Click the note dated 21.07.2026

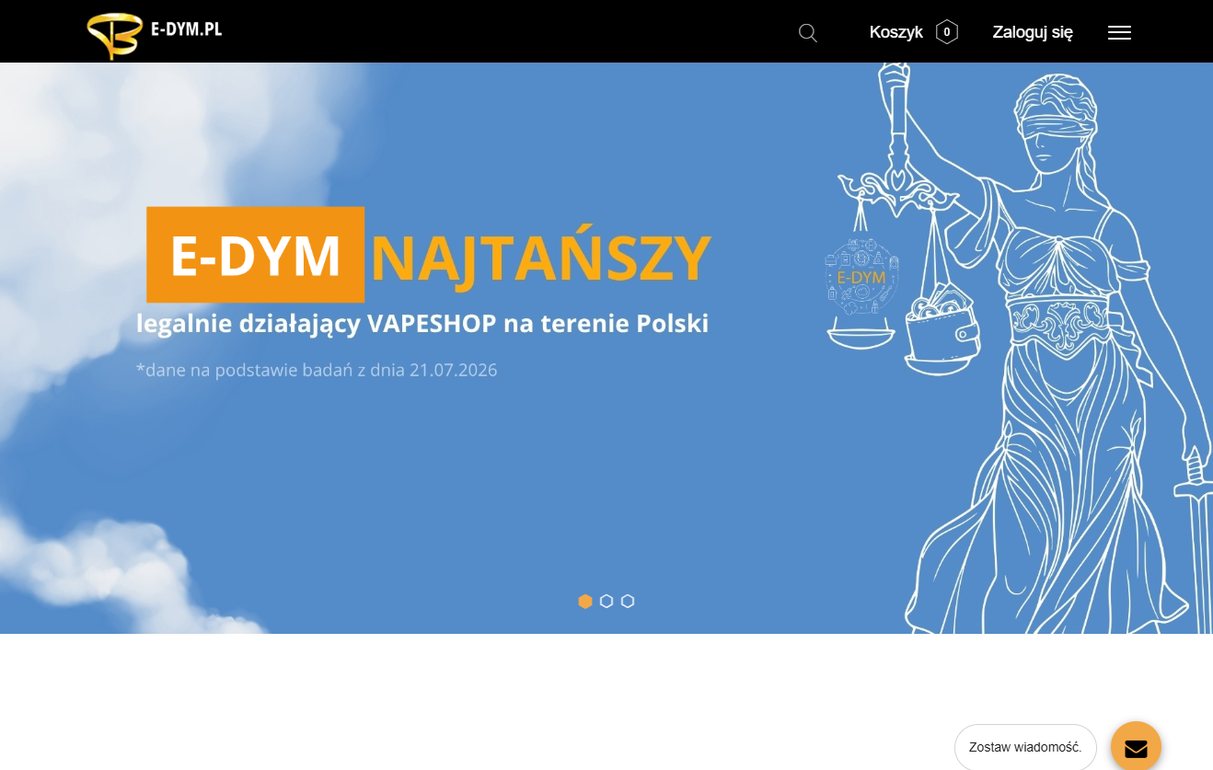coord(316,370)
